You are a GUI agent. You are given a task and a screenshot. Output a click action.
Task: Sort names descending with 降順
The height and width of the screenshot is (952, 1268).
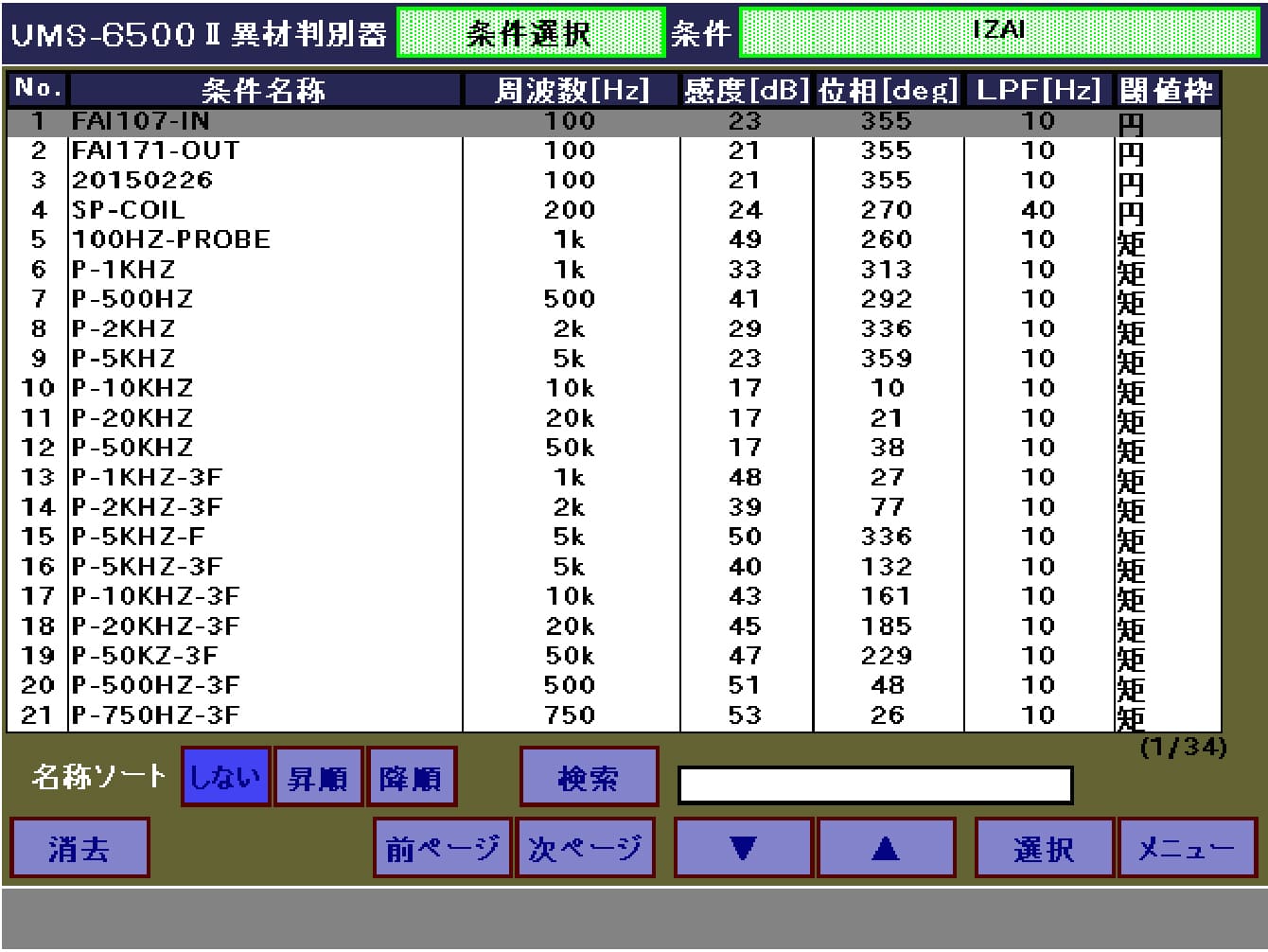click(x=411, y=777)
